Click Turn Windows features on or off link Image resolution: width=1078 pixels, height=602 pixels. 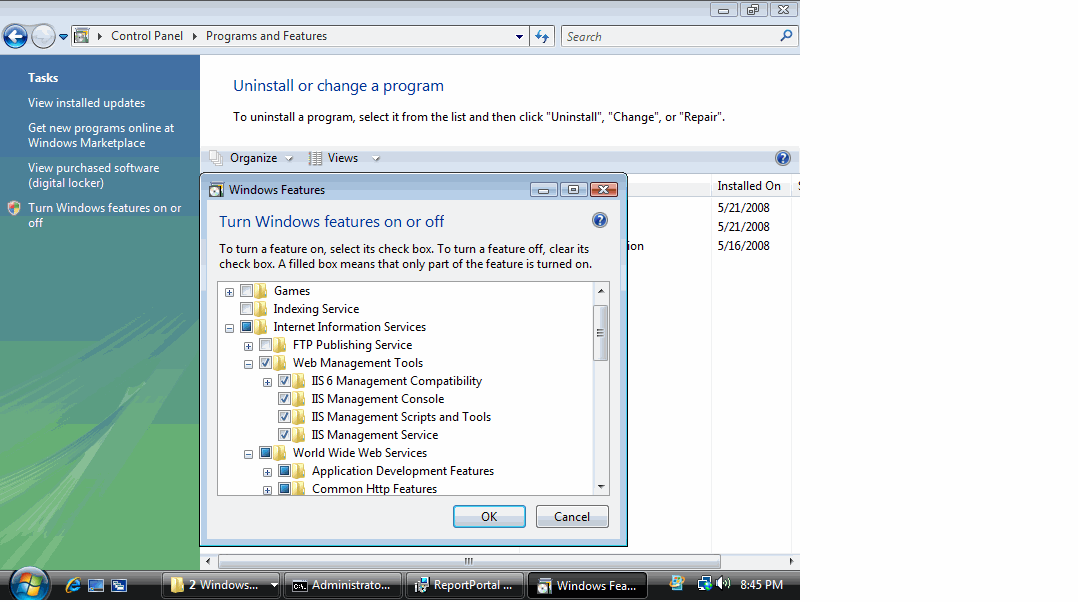point(104,215)
